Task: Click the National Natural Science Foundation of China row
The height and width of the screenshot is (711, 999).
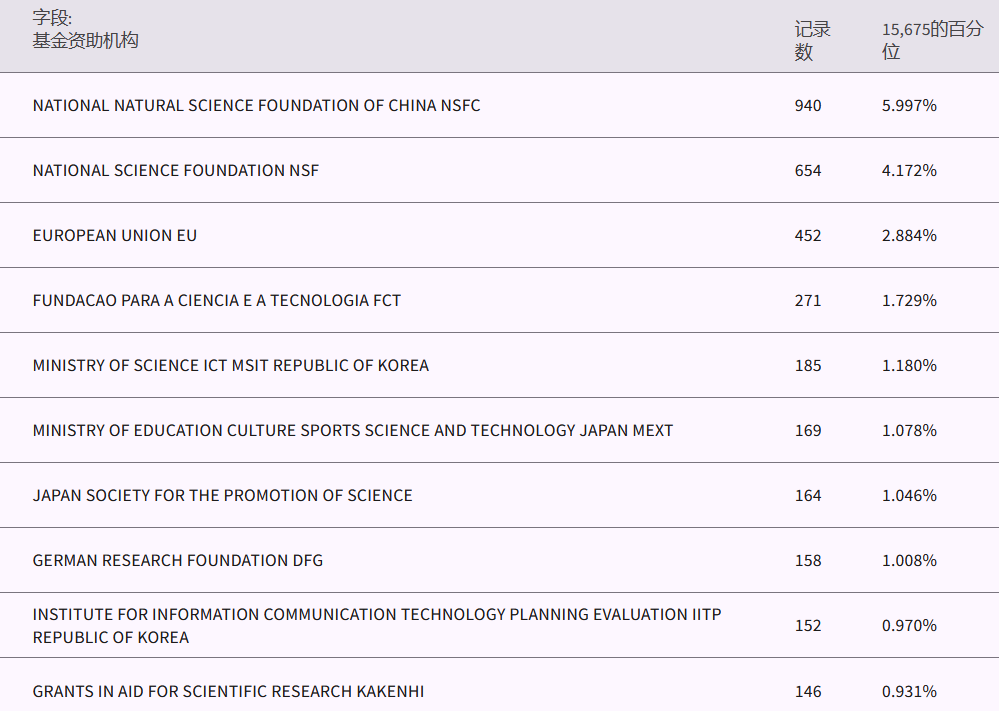Action: coord(256,105)
